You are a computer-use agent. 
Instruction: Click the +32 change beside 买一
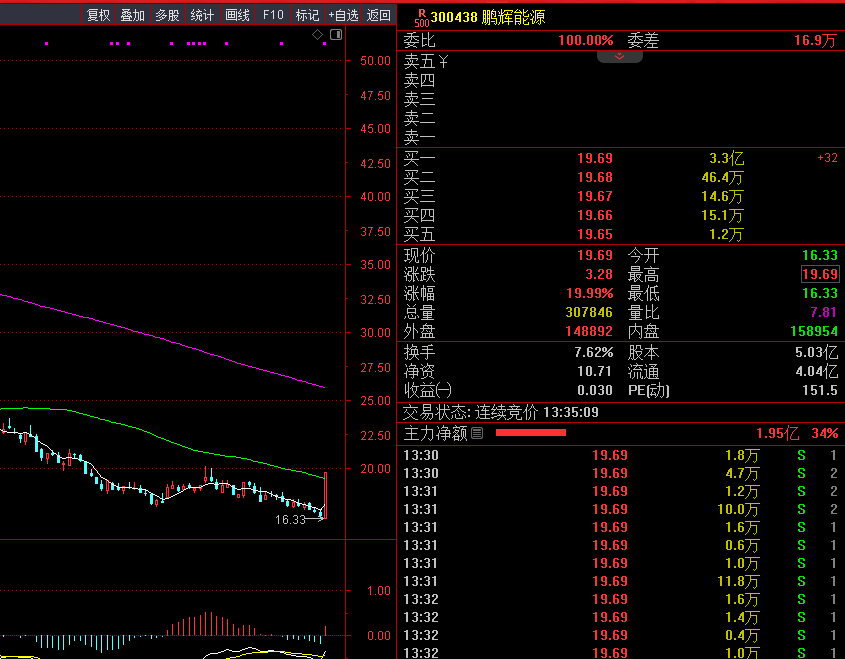coord(828,158)
